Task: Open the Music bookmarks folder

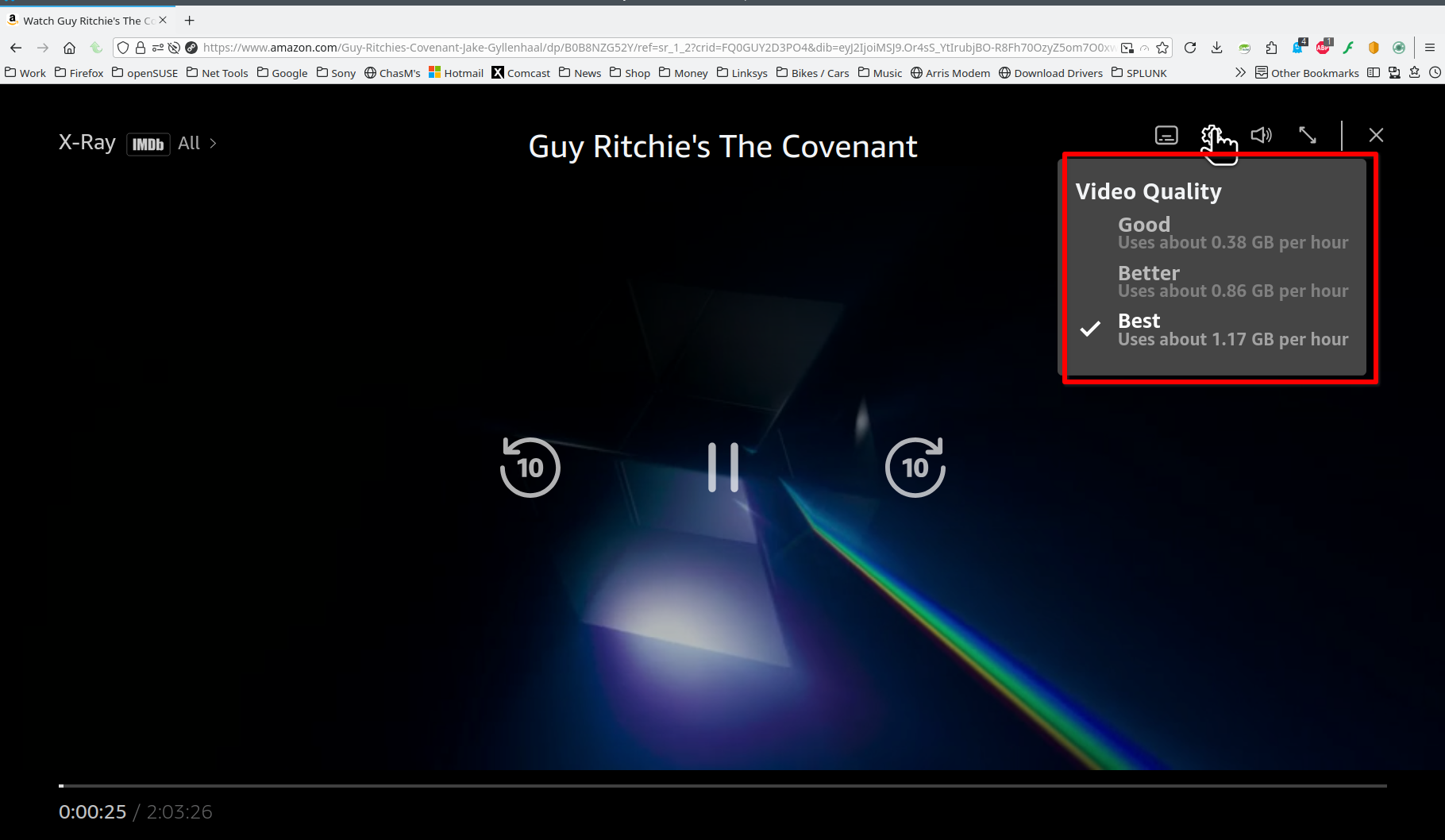Action: pyautogui.click(x=880, y=73)
